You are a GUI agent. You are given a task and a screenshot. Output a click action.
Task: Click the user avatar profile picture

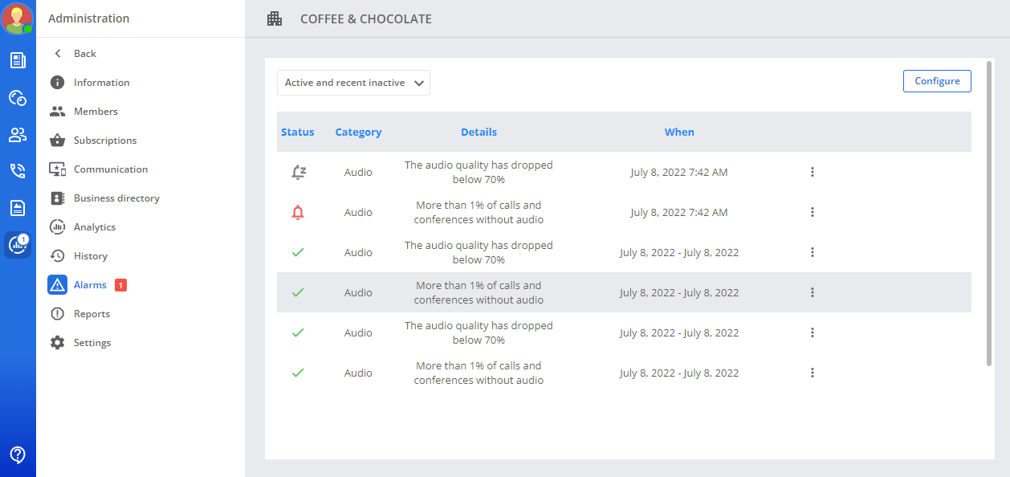tap(18, 19)
